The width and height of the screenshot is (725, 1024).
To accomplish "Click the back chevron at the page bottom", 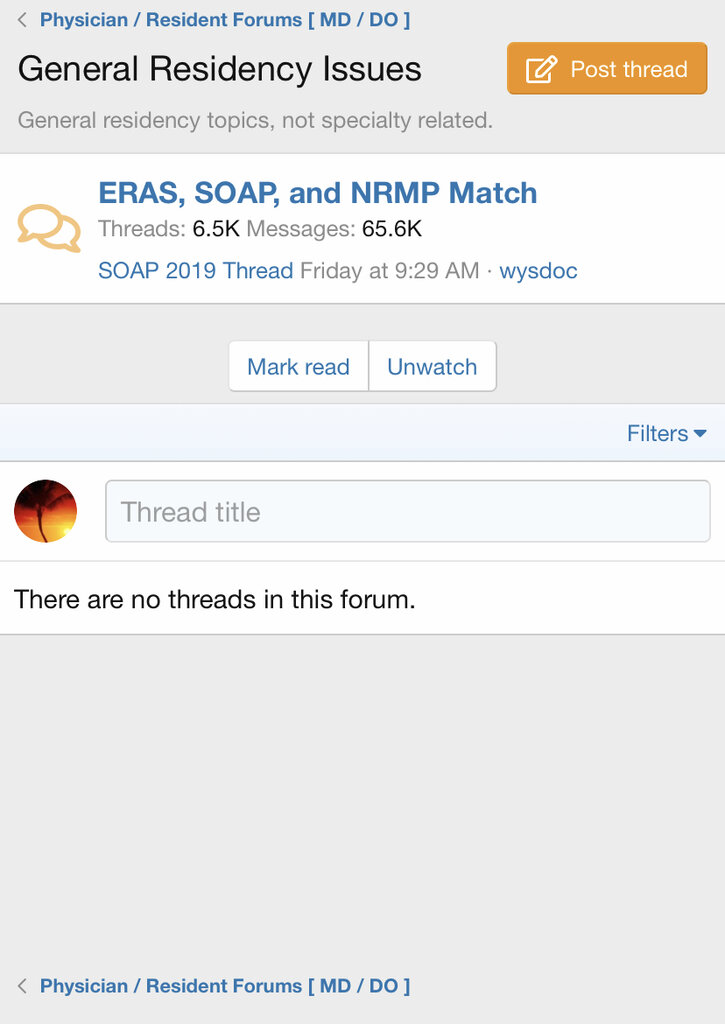I will point(22,986).
